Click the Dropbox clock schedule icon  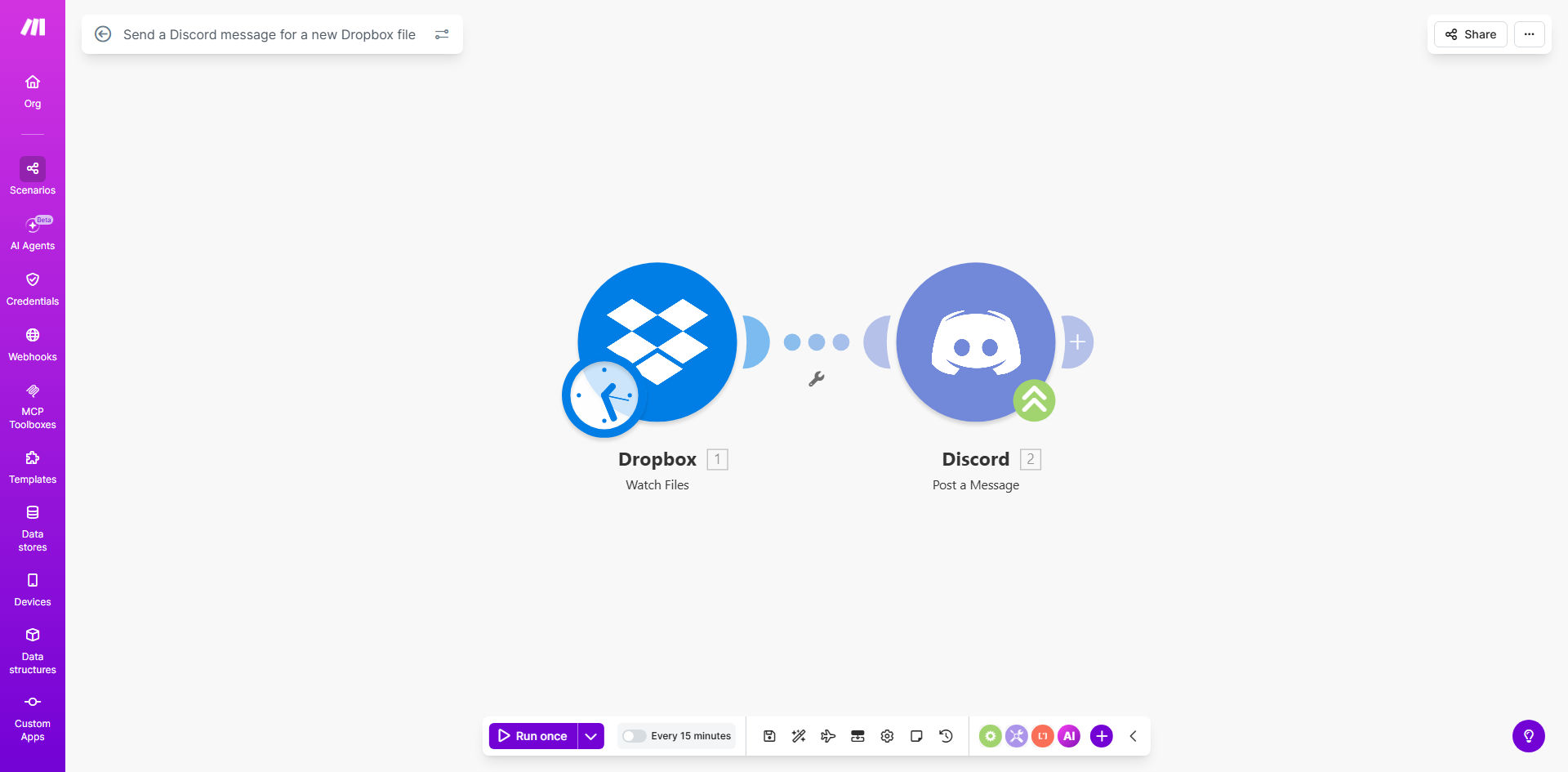click(604, 396)
